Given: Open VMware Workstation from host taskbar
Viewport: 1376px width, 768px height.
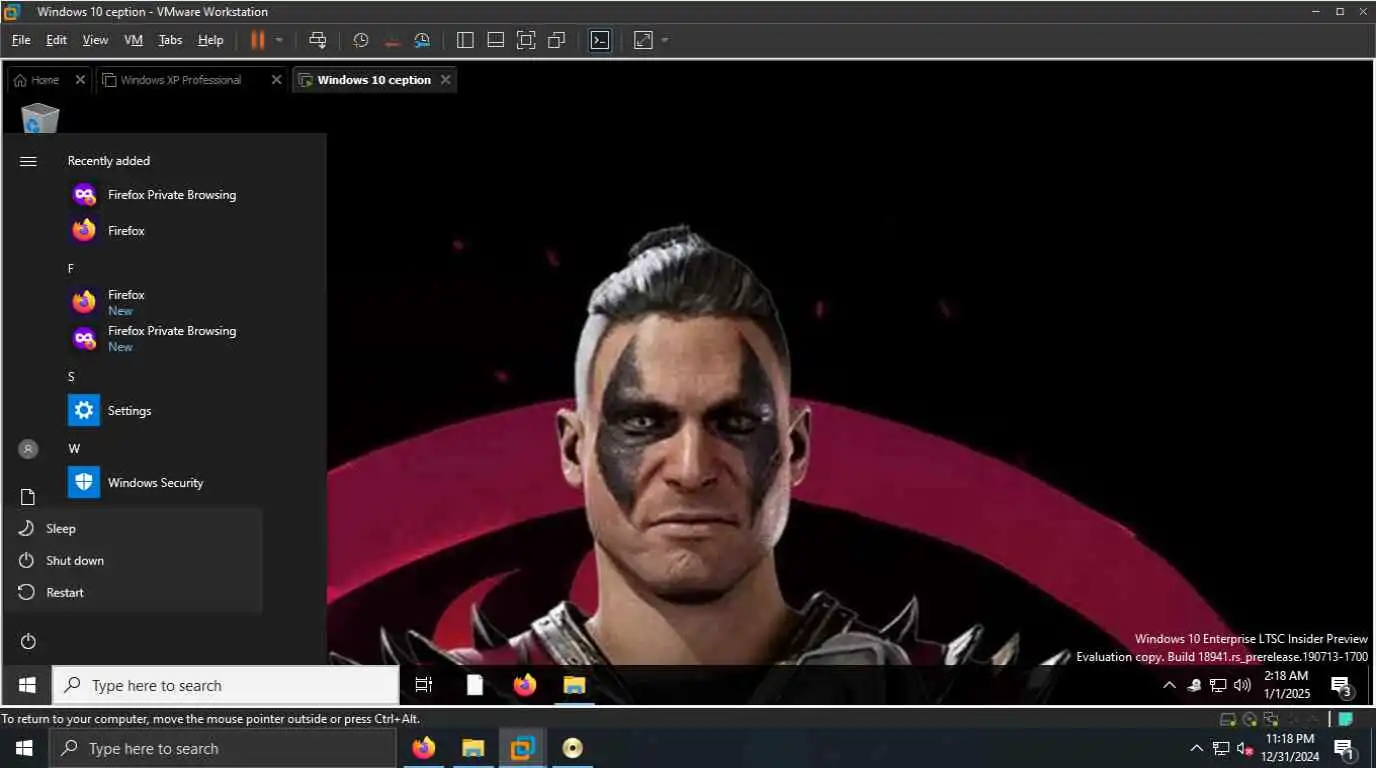Looking at the screenshot, I should [522, 748].
